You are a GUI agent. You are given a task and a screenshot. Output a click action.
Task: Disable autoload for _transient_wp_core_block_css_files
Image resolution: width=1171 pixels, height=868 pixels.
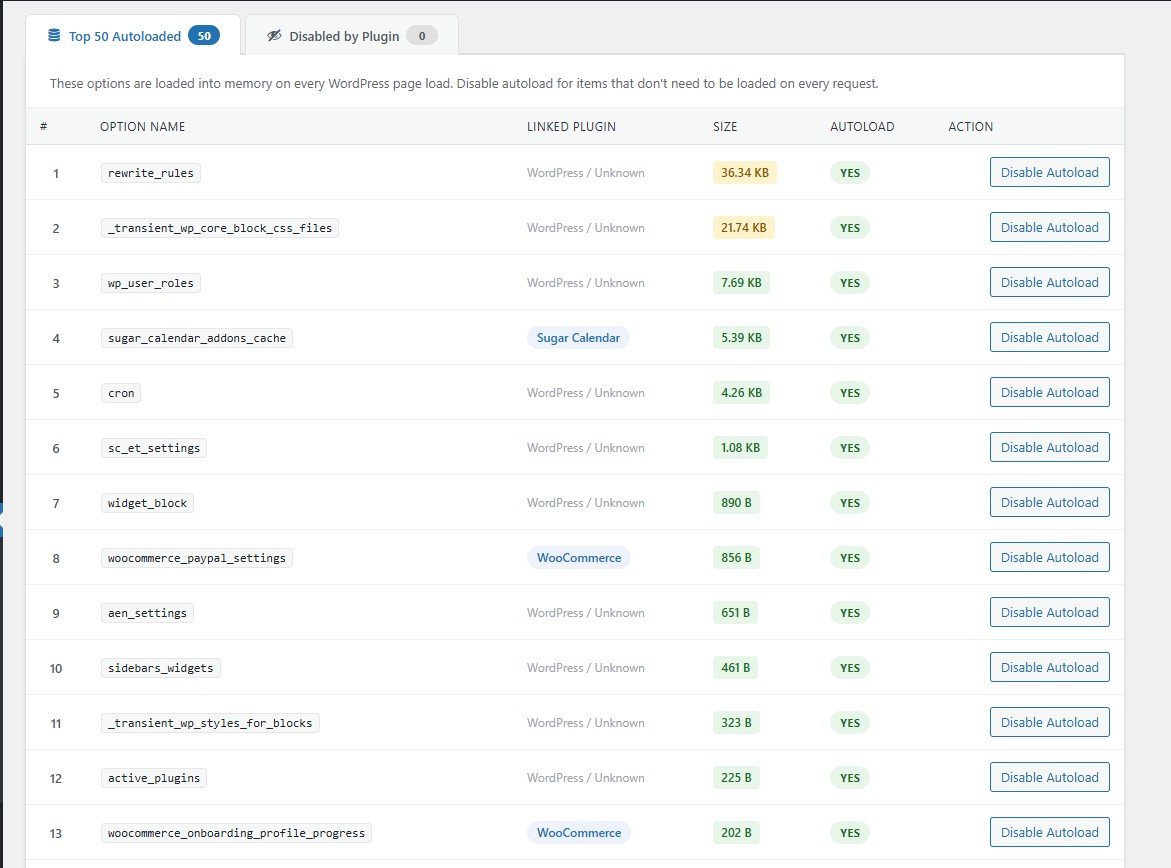1049,227
